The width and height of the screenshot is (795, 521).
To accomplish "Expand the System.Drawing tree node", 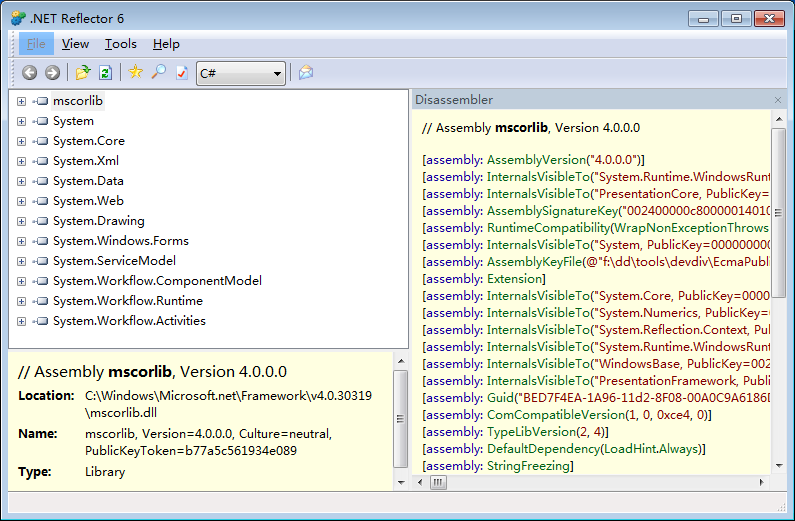I will (x=21, y=221).
